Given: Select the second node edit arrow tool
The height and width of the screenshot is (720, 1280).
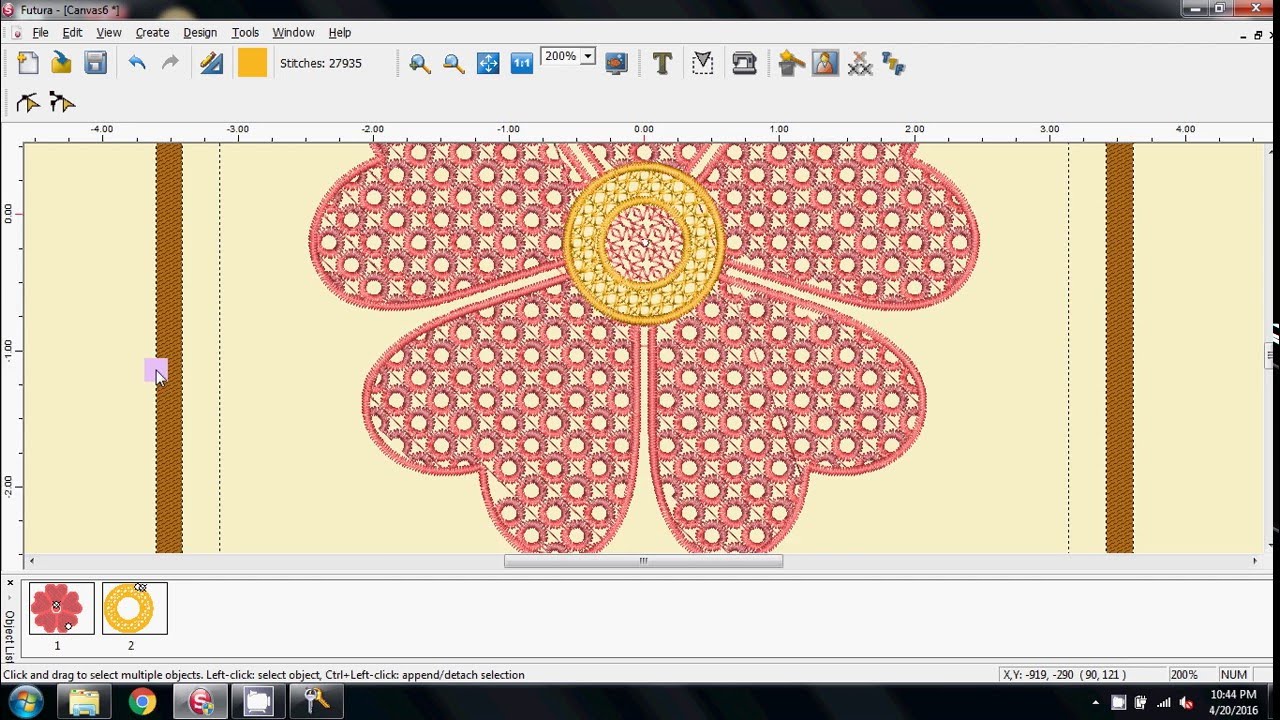Looking at the screenshot, I should pos(62,102).
